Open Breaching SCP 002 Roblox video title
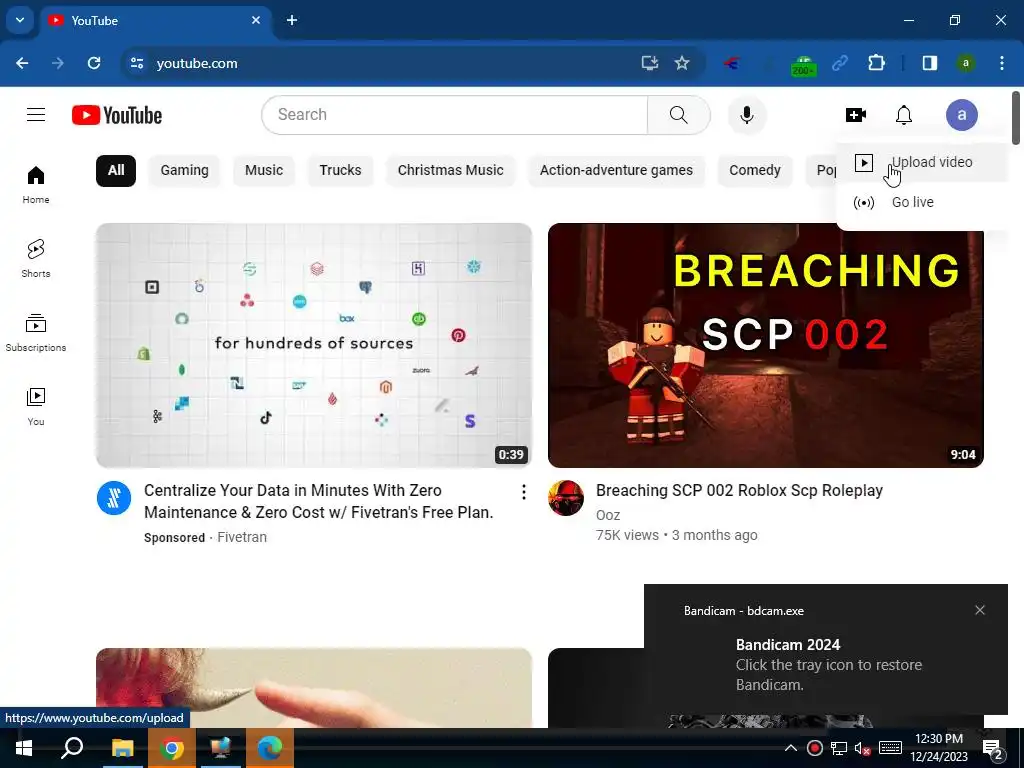 pos(739,490)
